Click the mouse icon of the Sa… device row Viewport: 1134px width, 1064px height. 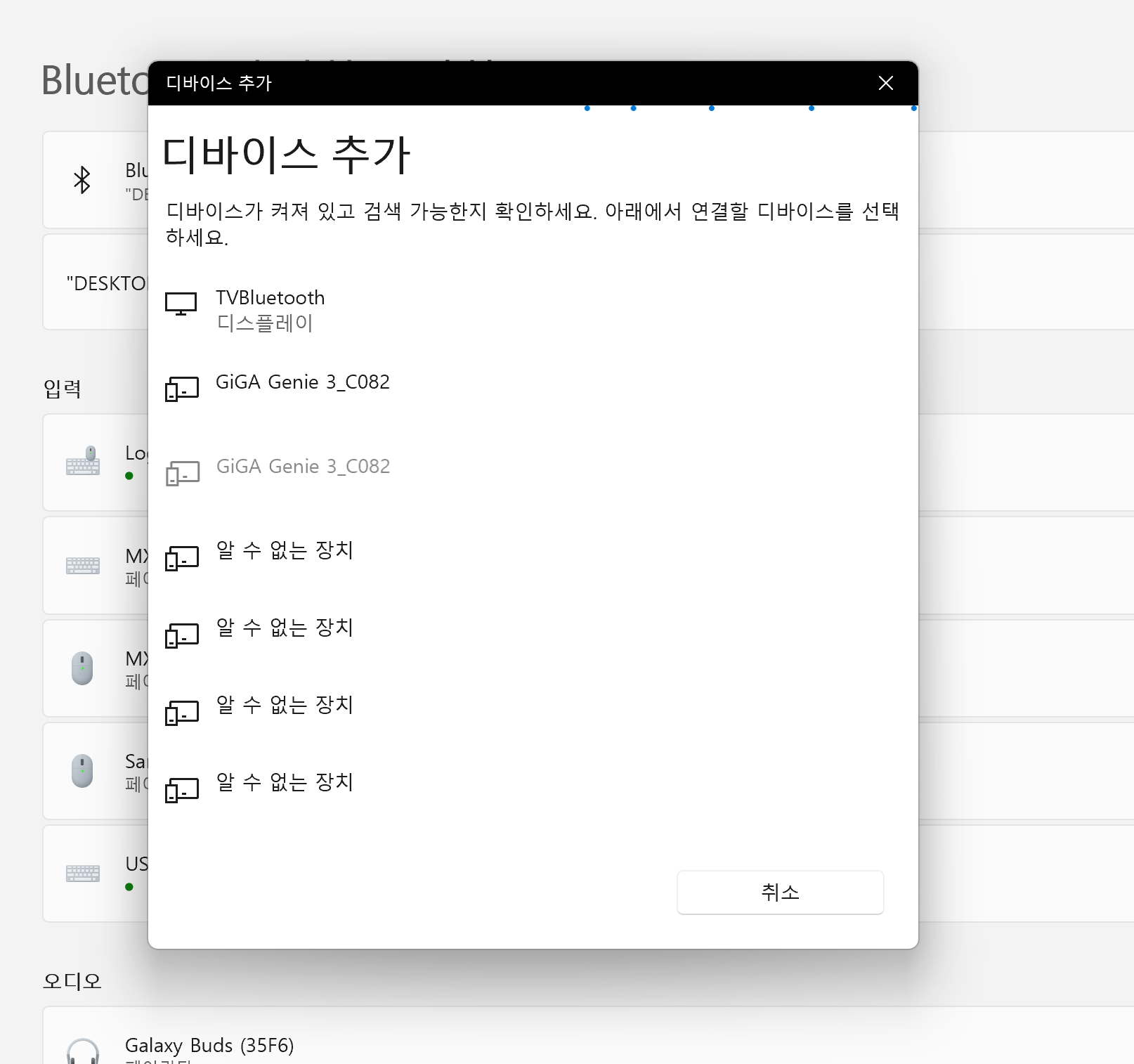pos(82,771)
